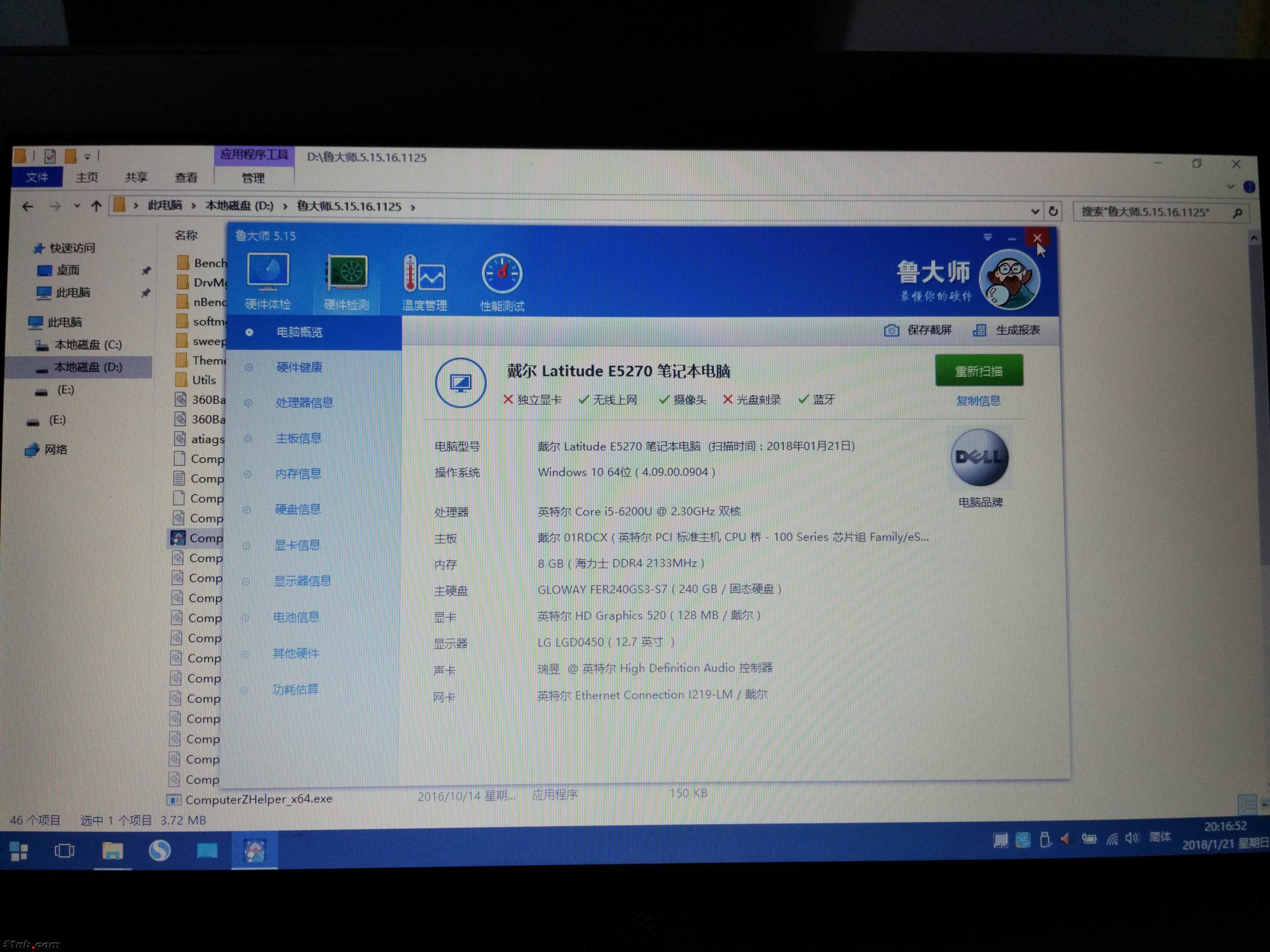Click the taskbar Wi-Fi network icon
The height and width of the screenshot is (952, 1270).
(x=1113, y=839)
